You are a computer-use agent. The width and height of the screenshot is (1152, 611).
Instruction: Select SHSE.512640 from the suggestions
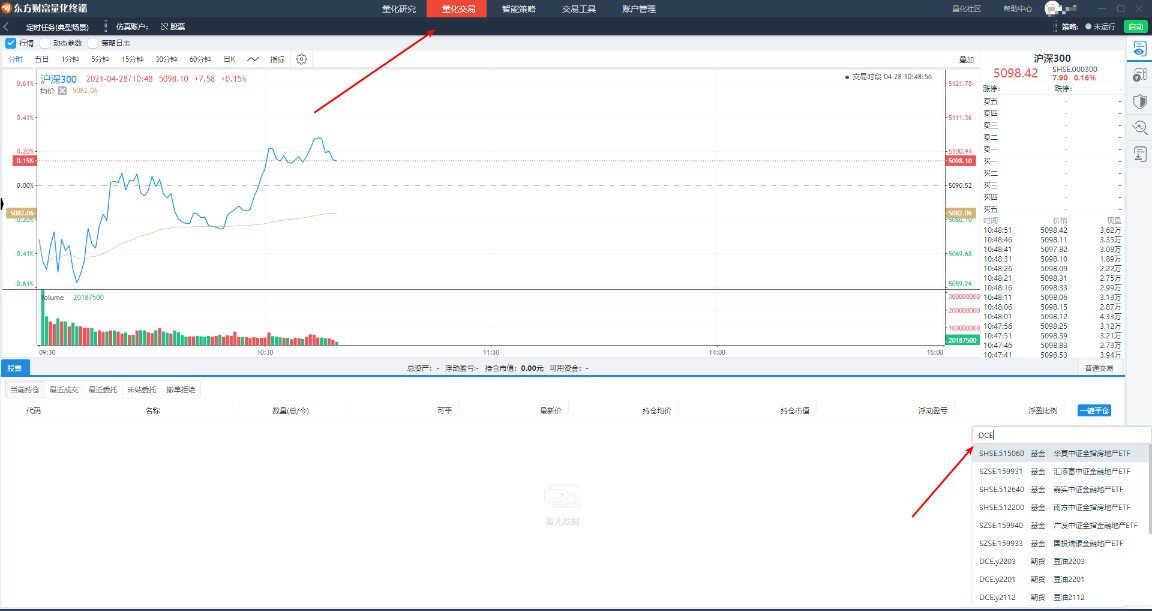[x=1061, y=489]
